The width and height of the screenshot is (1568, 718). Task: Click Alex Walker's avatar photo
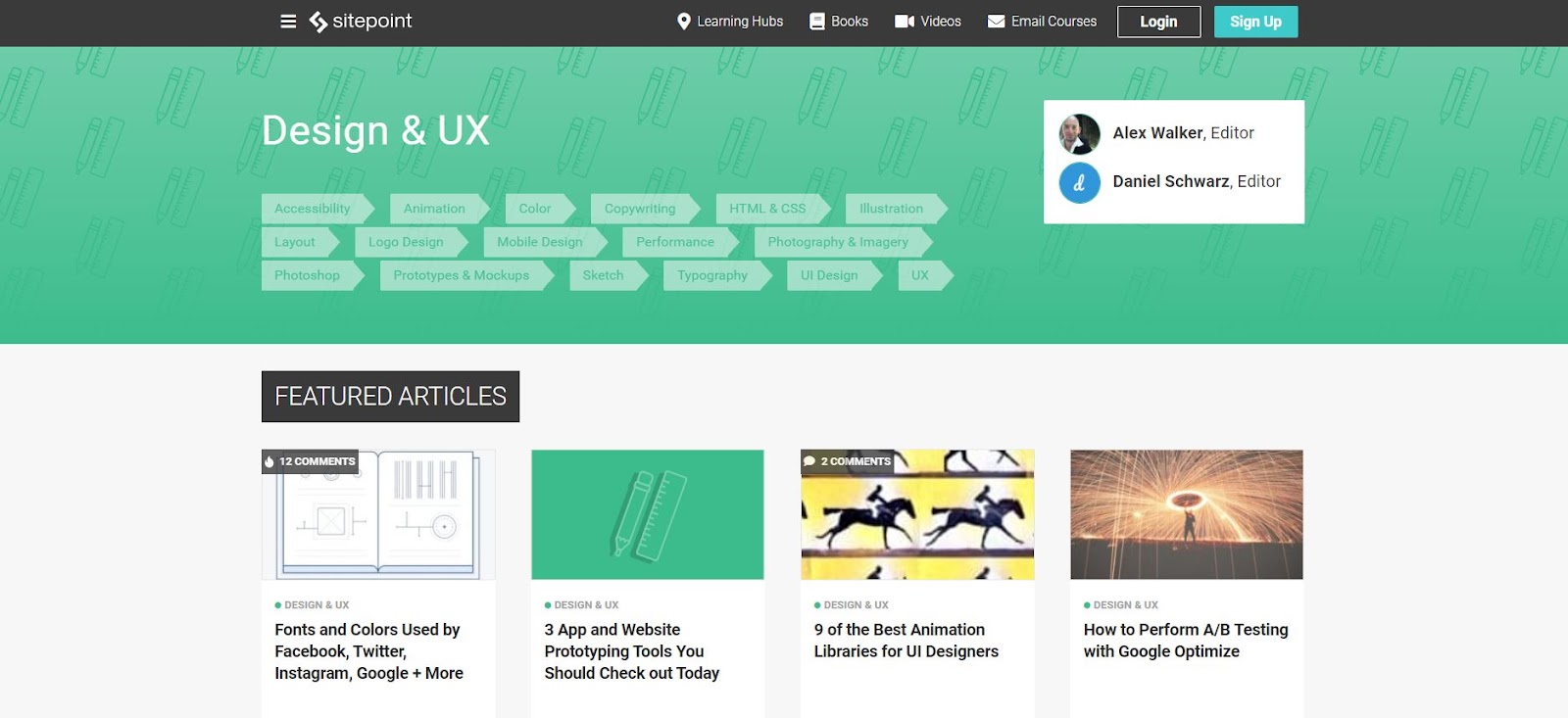pos(1079,133)
